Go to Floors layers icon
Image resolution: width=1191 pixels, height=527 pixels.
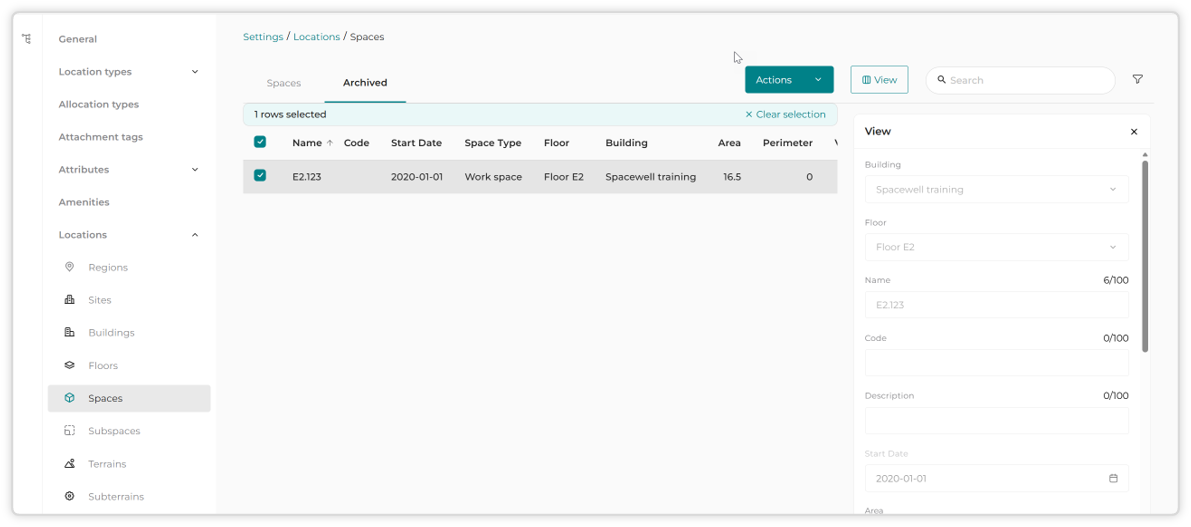[x=70, y=365]
